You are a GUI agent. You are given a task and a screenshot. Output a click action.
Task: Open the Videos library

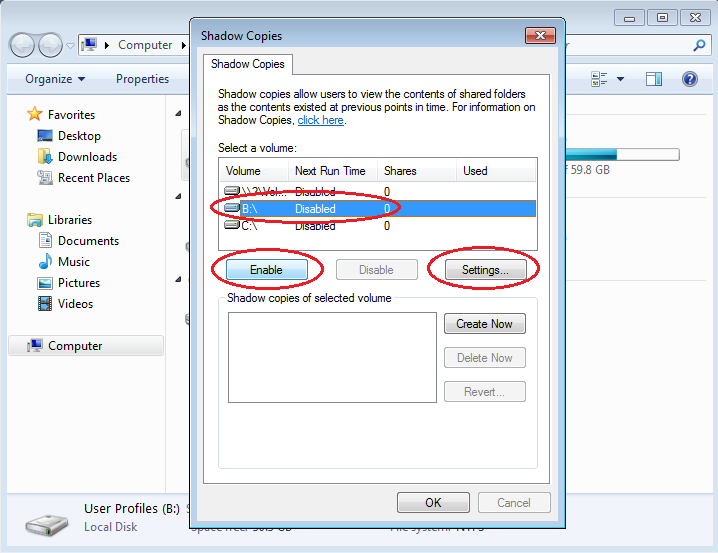[76, 304]
